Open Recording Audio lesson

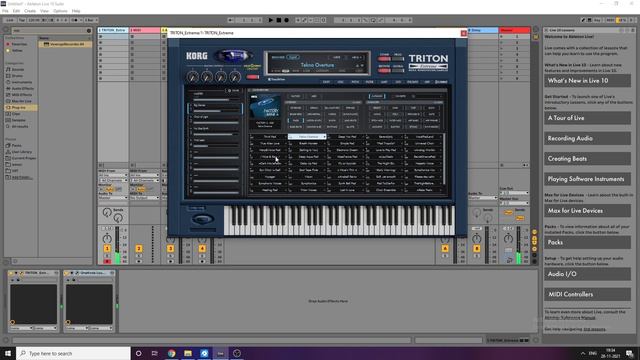pyautogui.click(x=587, y=138)
